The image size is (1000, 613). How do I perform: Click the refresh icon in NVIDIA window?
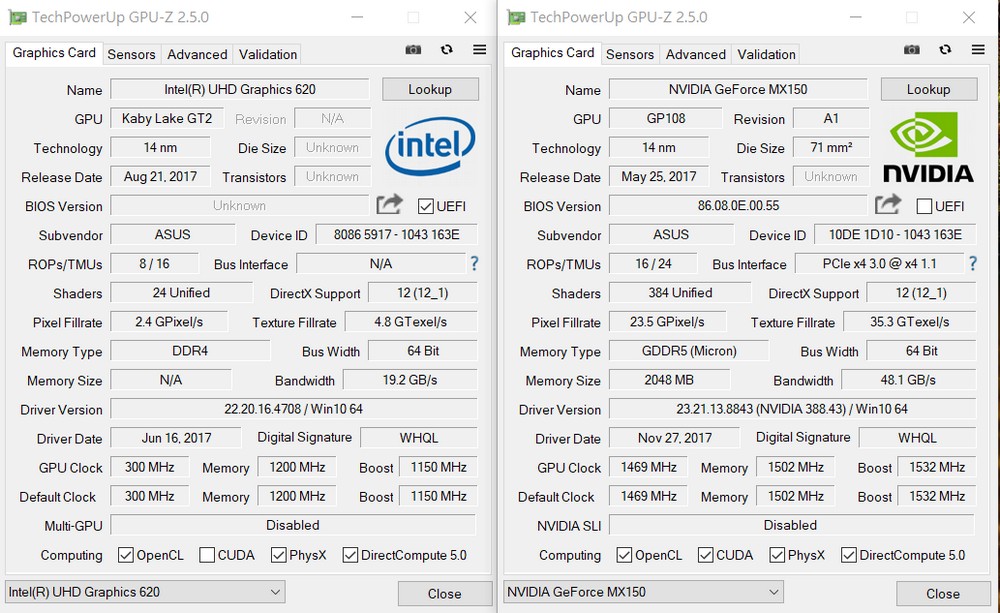tap(944, 49)
